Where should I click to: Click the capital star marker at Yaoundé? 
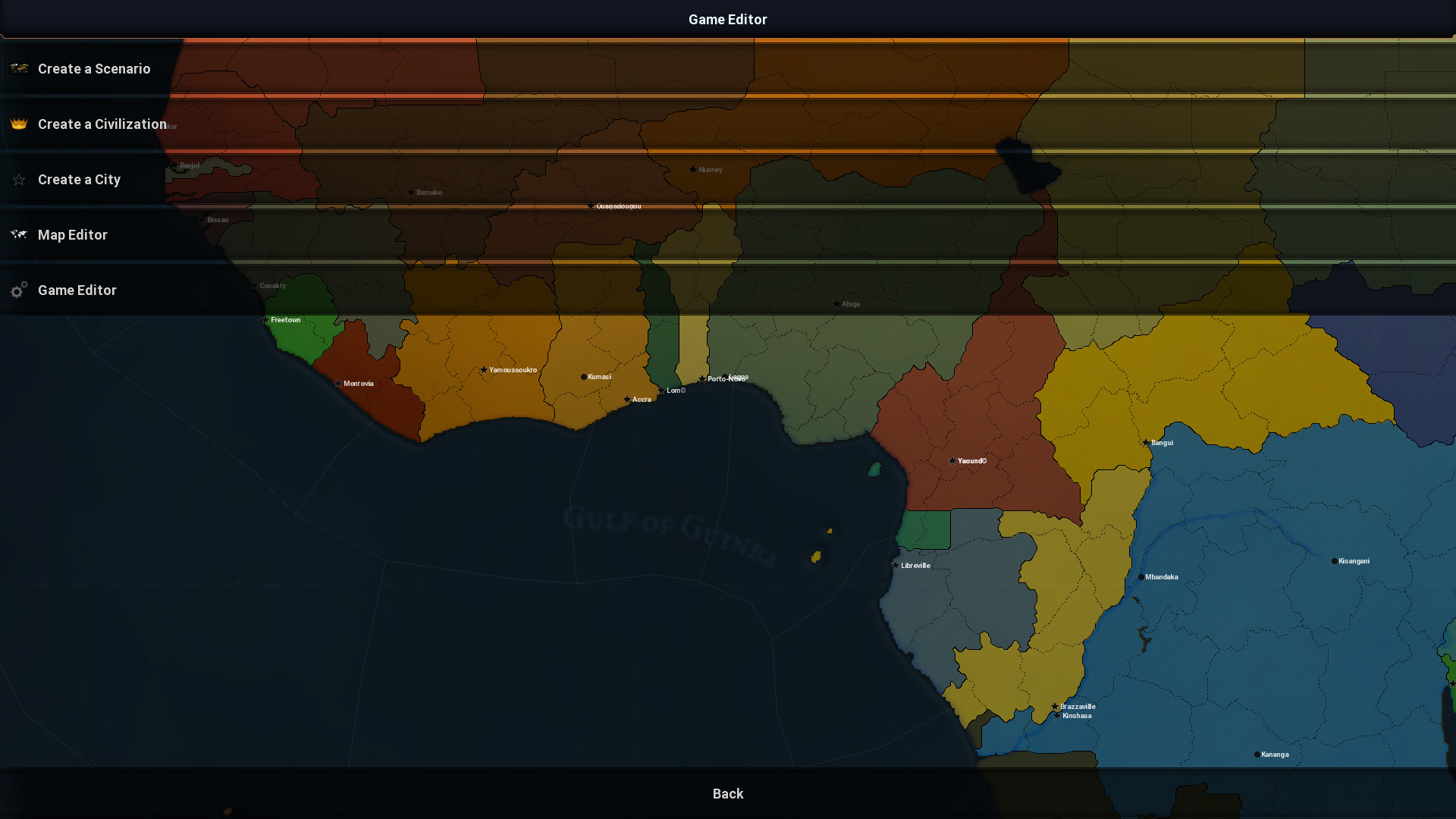952,460
